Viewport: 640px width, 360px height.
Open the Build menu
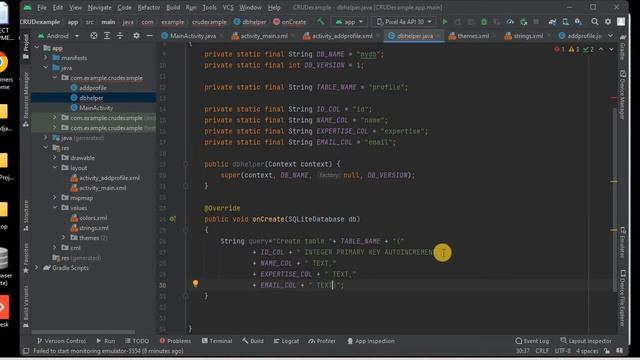[x=173, y=7]
